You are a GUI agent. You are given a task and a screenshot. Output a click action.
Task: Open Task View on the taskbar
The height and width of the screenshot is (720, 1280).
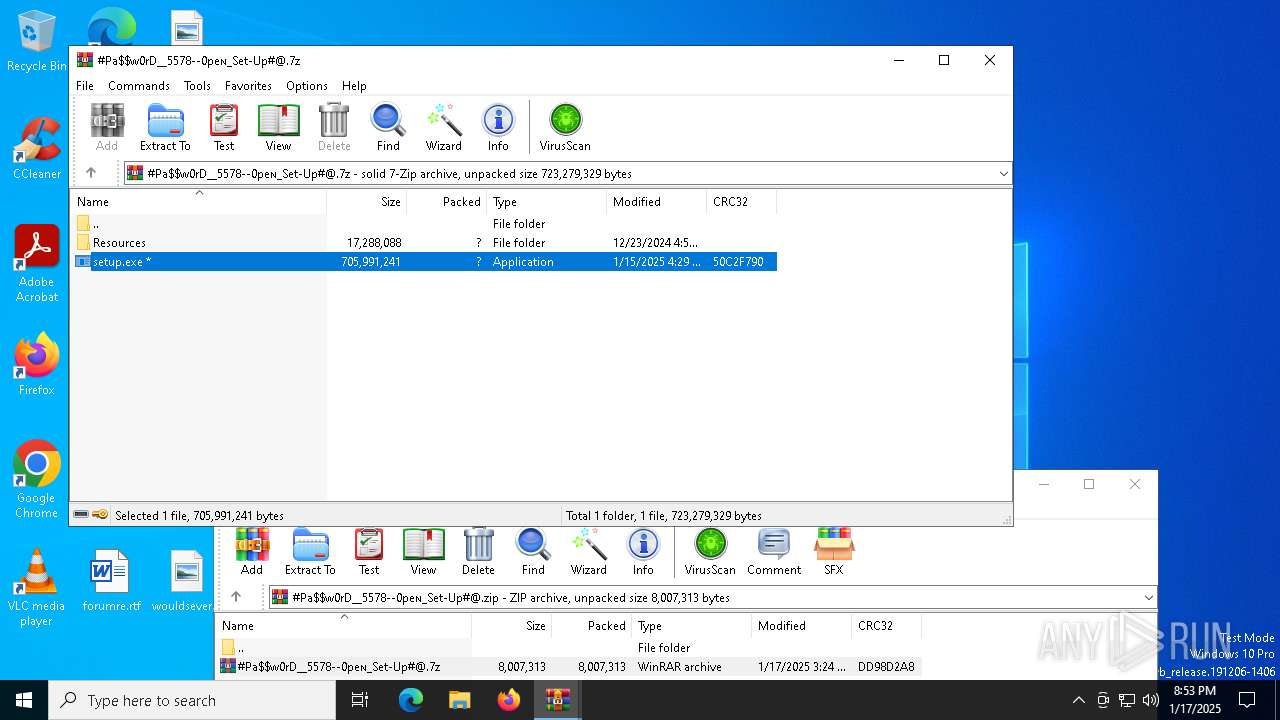(361, 700)
